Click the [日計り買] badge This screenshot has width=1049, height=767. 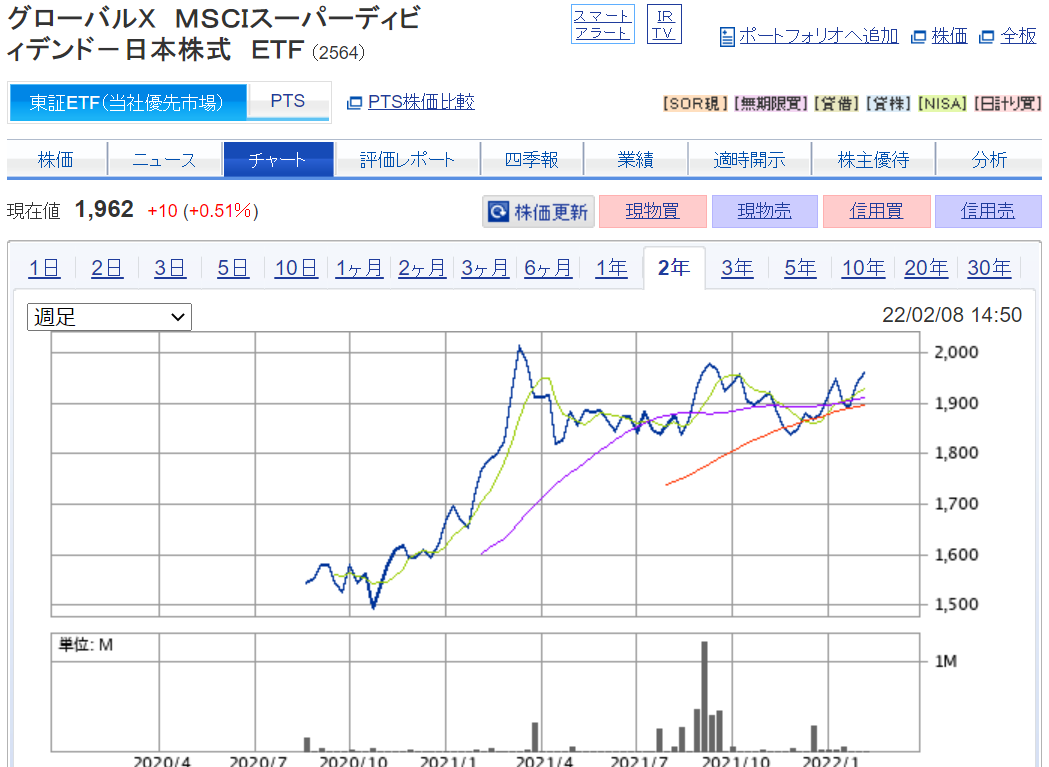tap(1008, 104)
